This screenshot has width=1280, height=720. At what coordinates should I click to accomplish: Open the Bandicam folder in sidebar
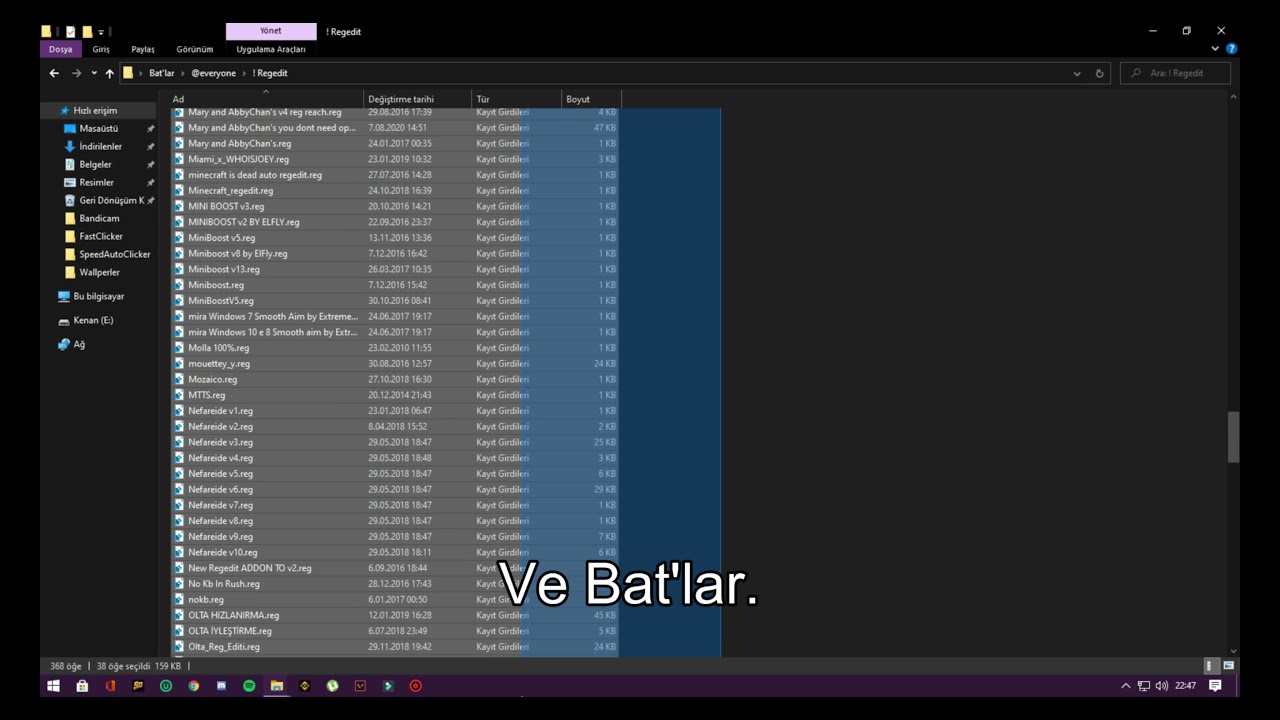click(x=99, y=219)
